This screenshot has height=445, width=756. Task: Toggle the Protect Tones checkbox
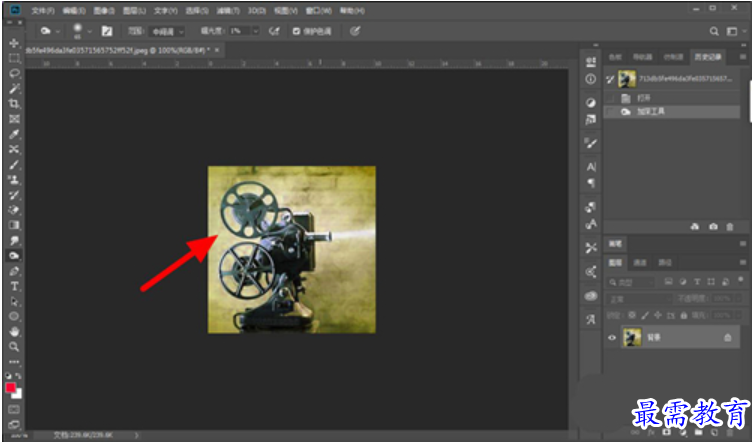[x=297, y=31]
